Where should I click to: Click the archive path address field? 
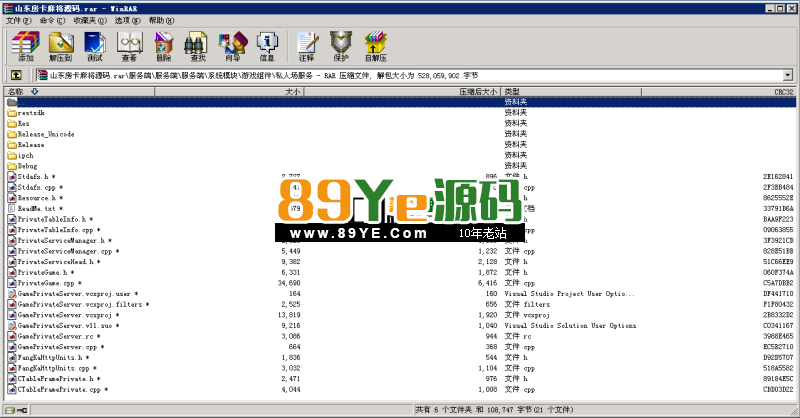click(x=410, y=76)
